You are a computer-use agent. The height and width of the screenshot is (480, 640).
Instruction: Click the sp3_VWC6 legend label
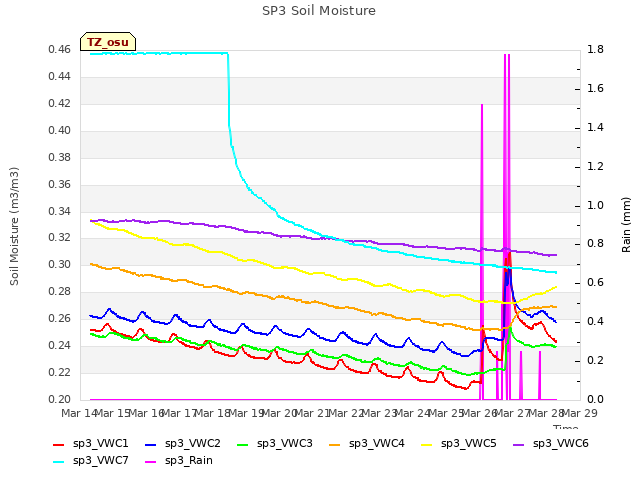(560, 443)
